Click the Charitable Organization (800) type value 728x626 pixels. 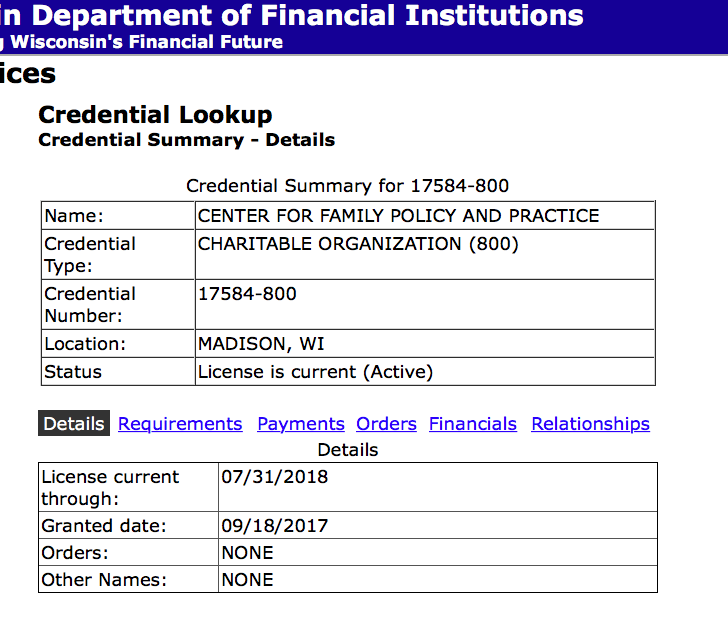358,244
